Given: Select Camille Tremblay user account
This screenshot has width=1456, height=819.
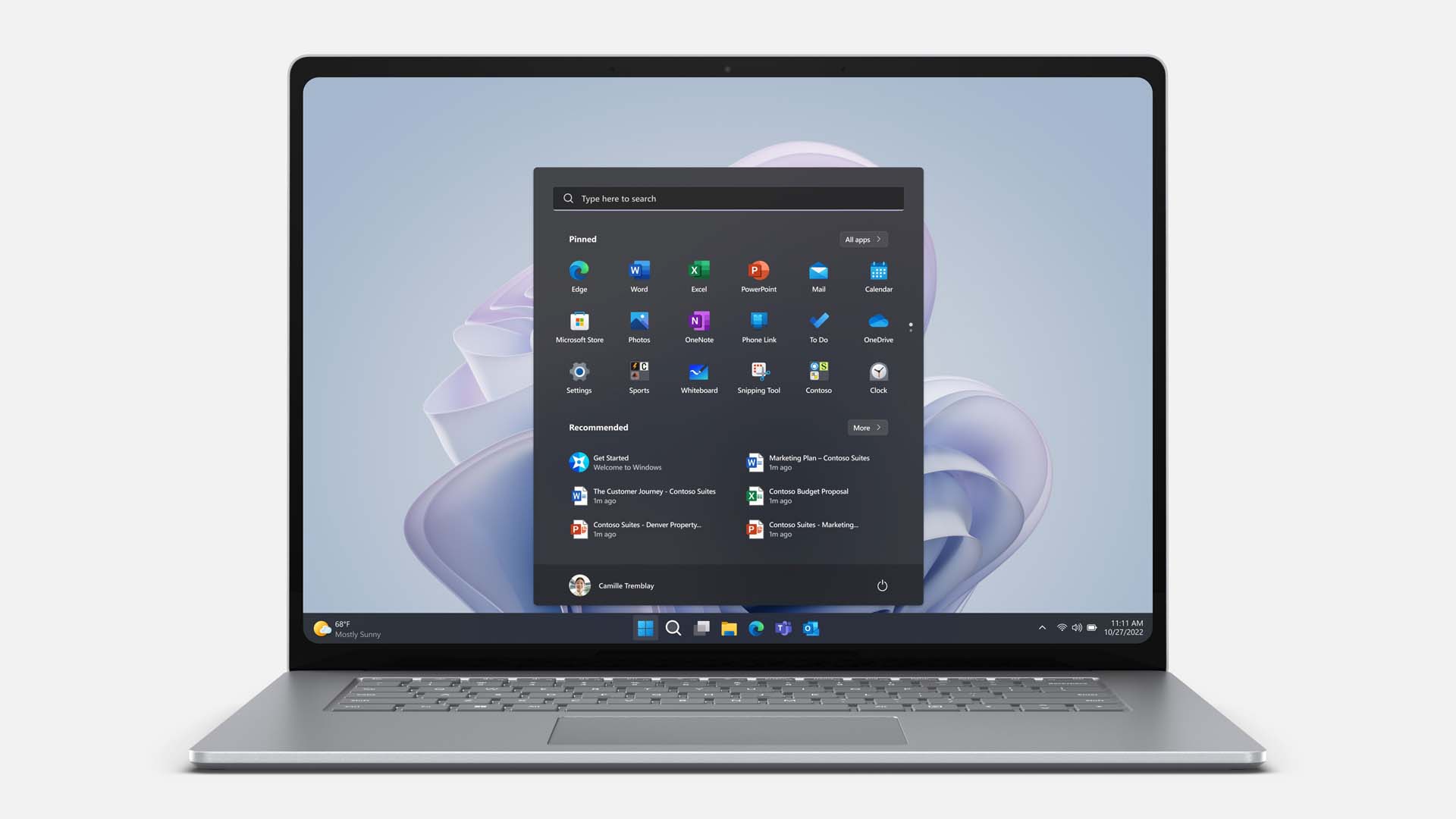Looking at the screenshot, I should 611,585.
